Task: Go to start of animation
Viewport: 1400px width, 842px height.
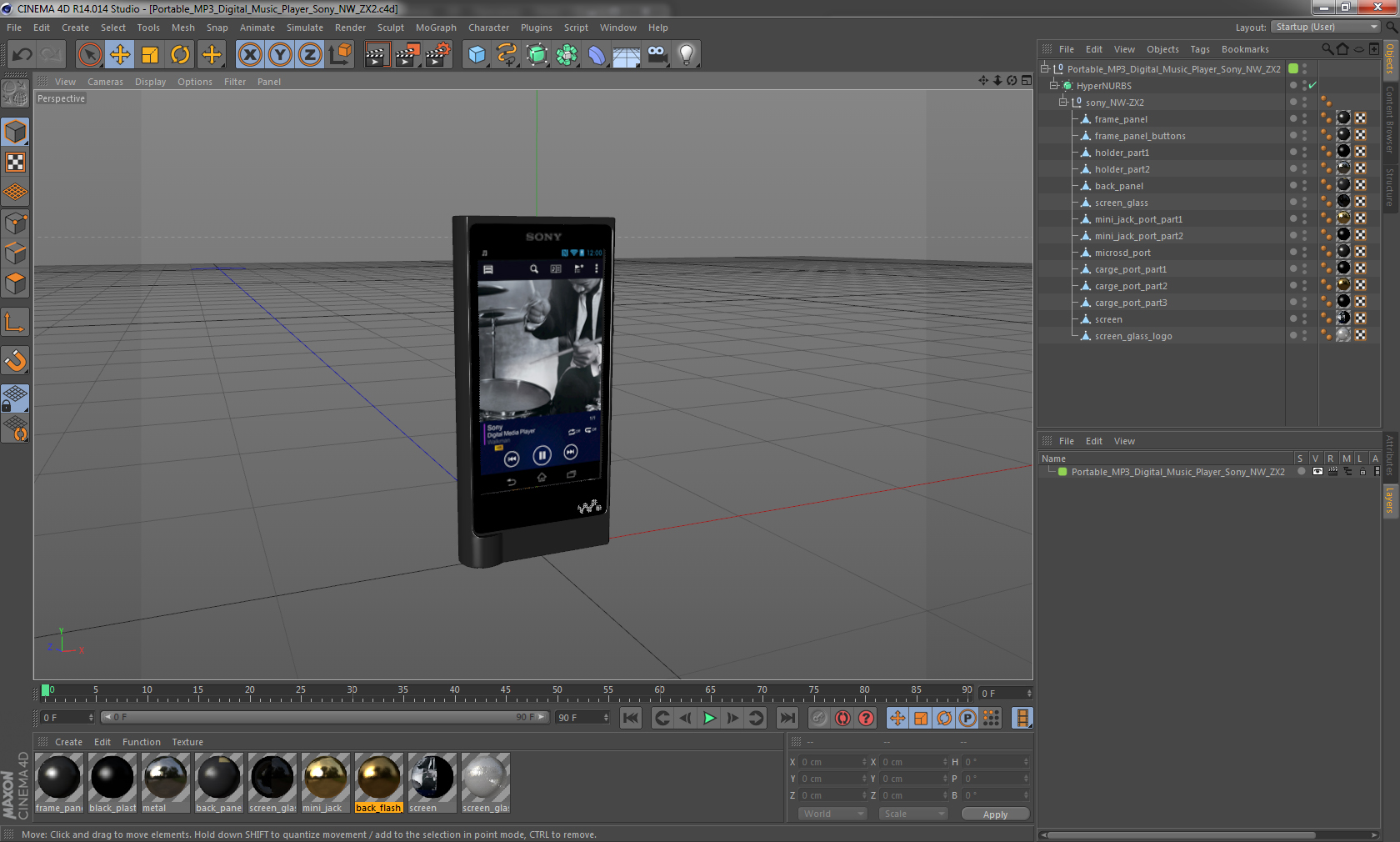Action: tap(631, 718)
